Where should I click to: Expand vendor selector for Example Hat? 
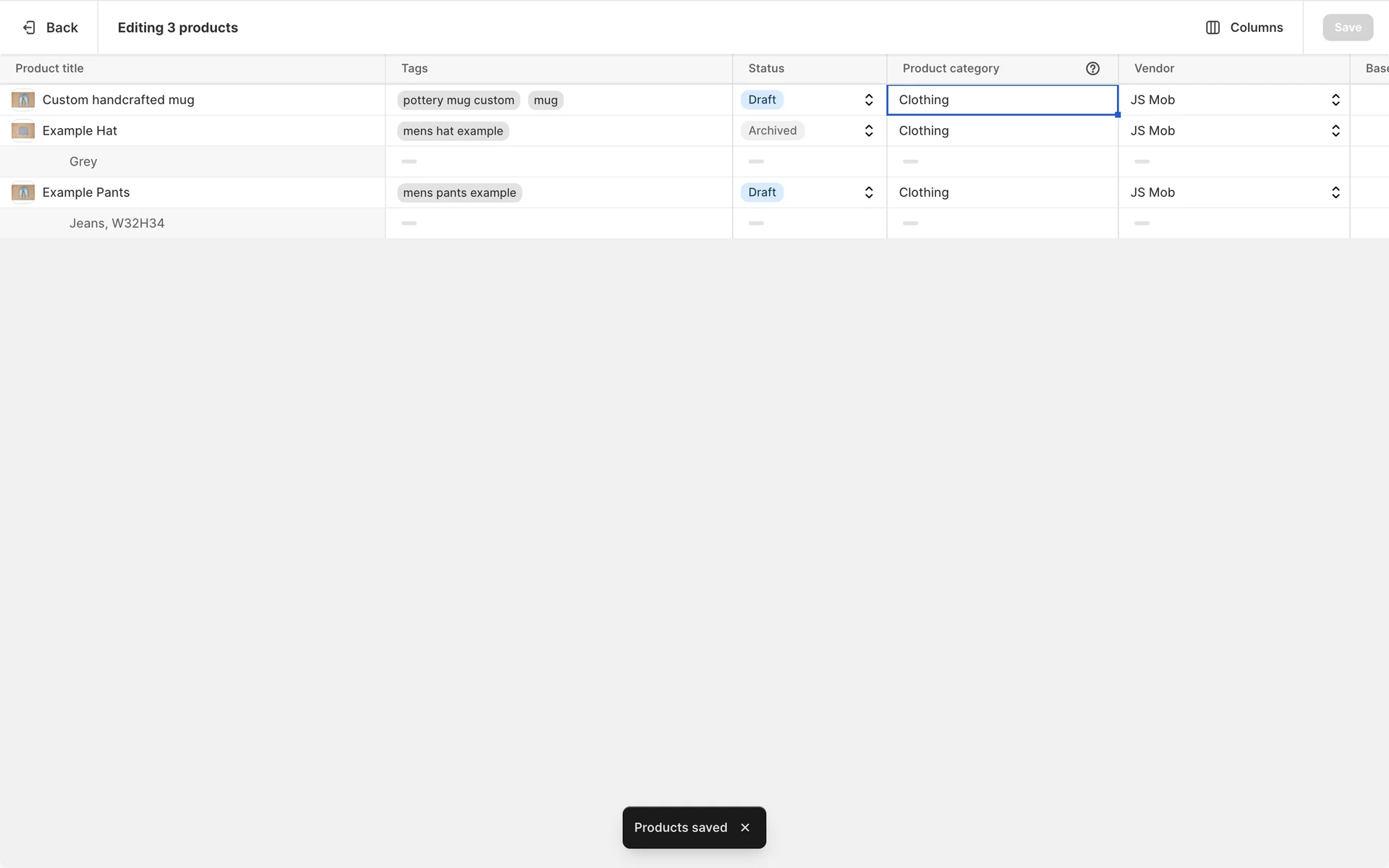1335,131
